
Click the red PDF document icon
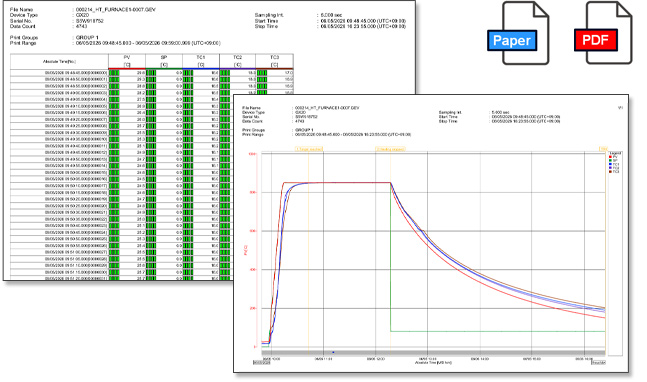tap(603, 33)
